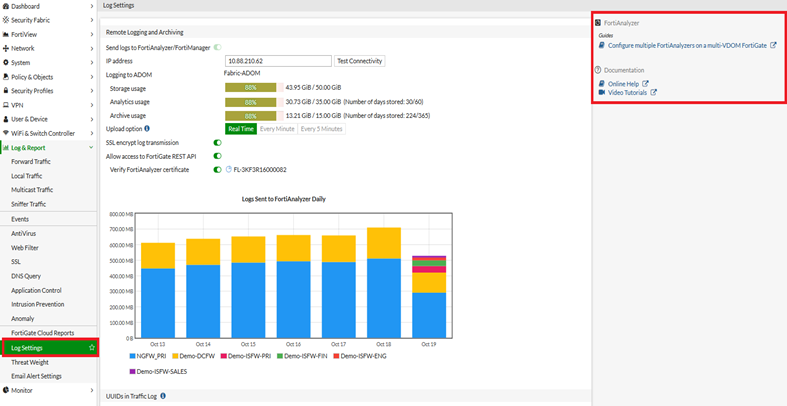787x406 pixels.
Task: Click the video camera icon beside Video Tutorials
Action: (602, 92)
